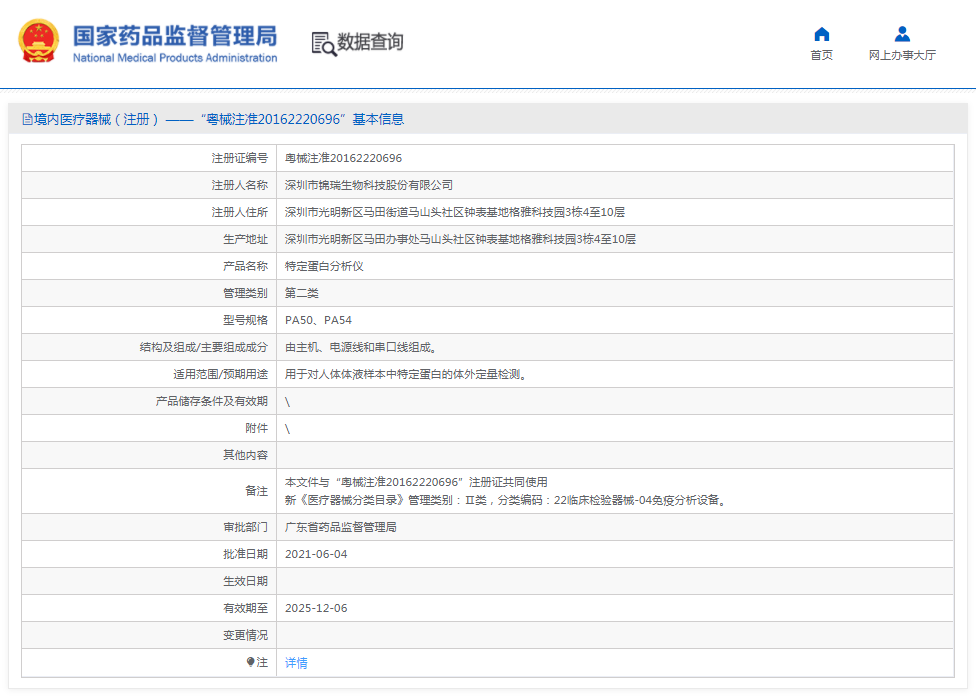Click the expiry date 2025-12-06
976x698 pixels.
tap(316, 608)
